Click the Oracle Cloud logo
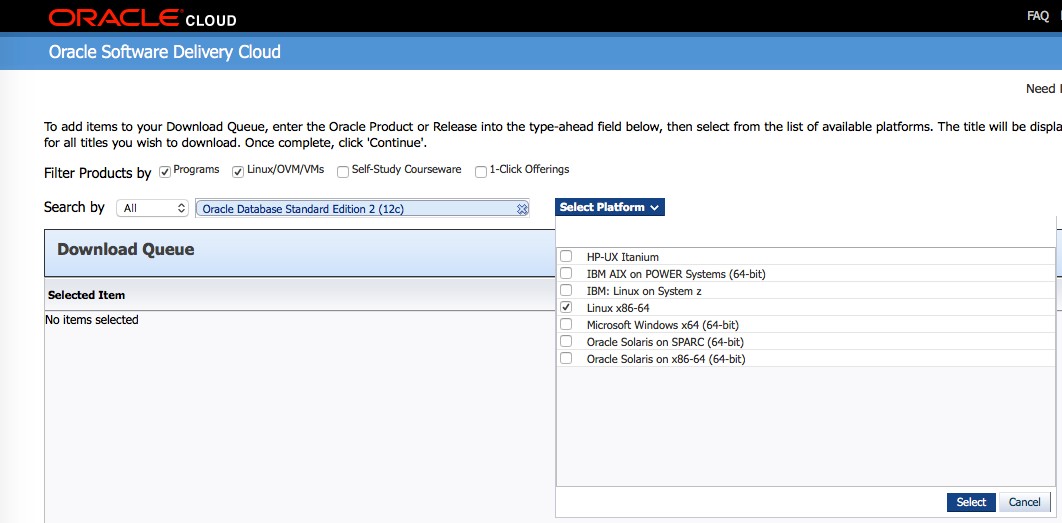Viewport: 1062px width, 523px height. coord(142,17)
